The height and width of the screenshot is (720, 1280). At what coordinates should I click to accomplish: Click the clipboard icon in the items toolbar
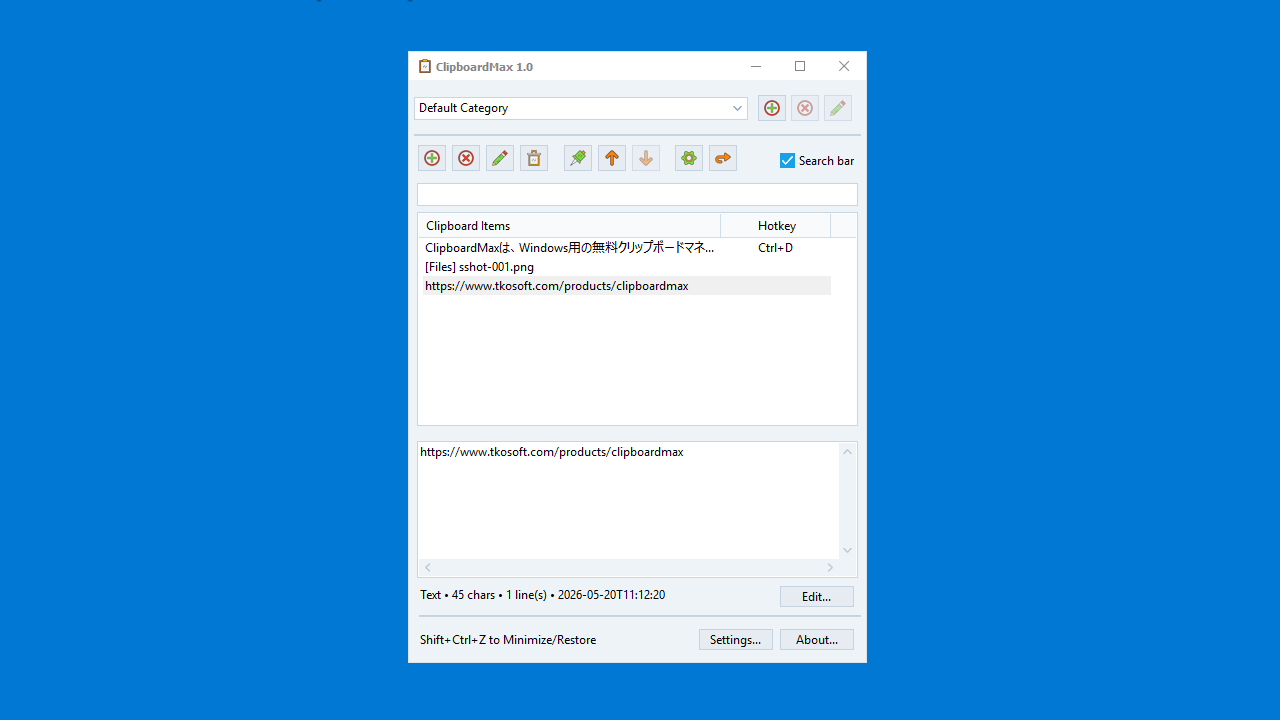pyautogui.click(x=534, y=158)
